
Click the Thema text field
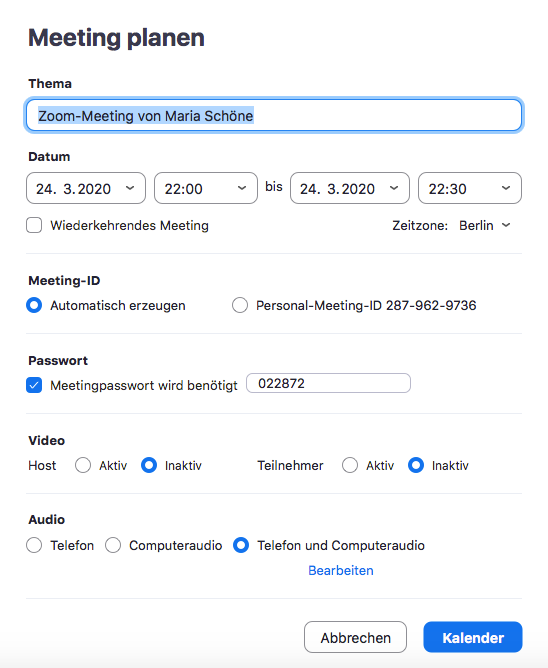coord(274,115)
